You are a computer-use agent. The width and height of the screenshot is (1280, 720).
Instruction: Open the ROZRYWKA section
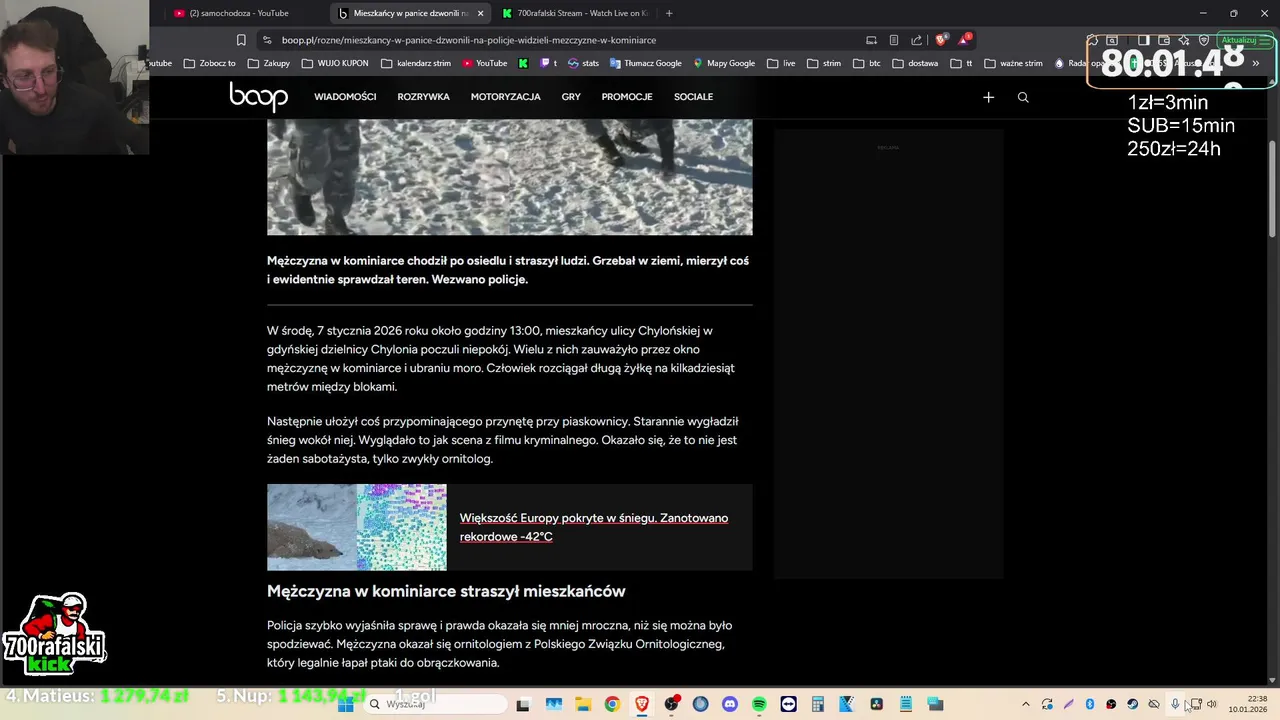coord(423,97)
